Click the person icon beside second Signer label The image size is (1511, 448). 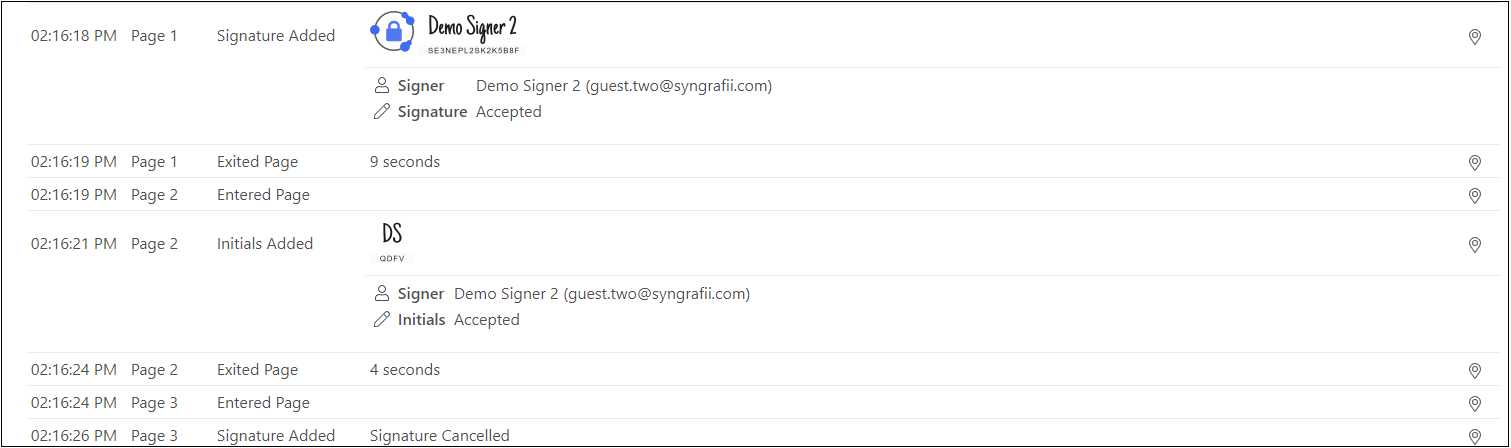[x=381, y=294]
